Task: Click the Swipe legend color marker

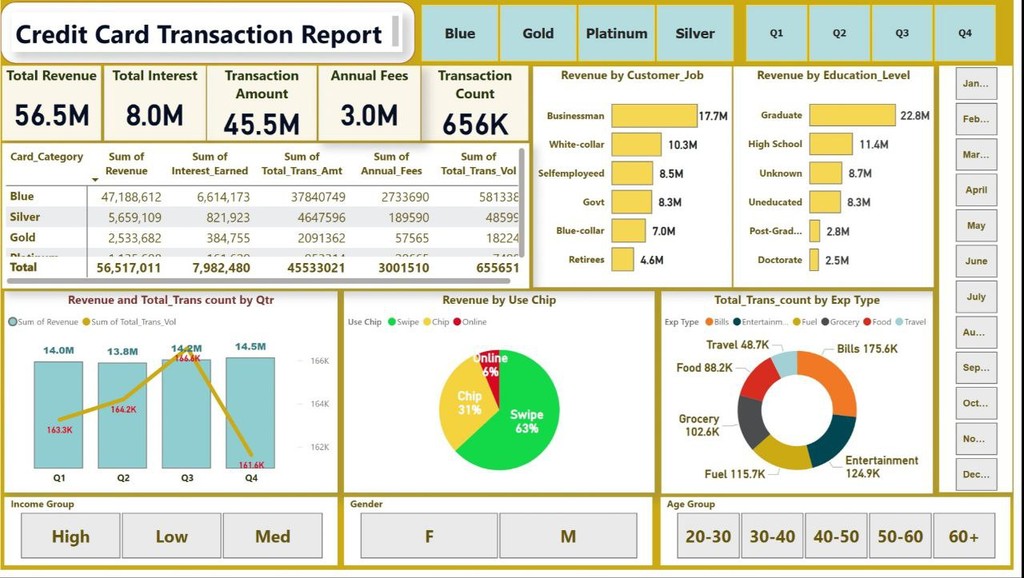Action: click(x=392, y=322)
